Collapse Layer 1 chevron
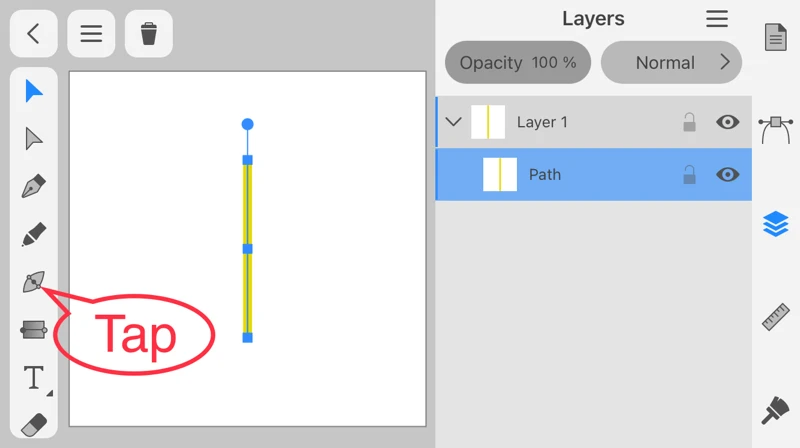Screen dimensions: 800x448 pyautogui.click(x=453, y=122)
